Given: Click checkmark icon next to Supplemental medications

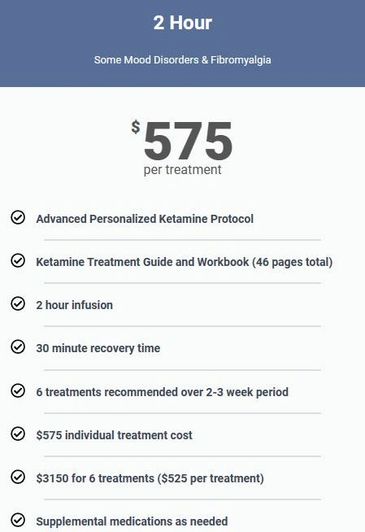Looking at the screenshot, I should coord(18,520).
